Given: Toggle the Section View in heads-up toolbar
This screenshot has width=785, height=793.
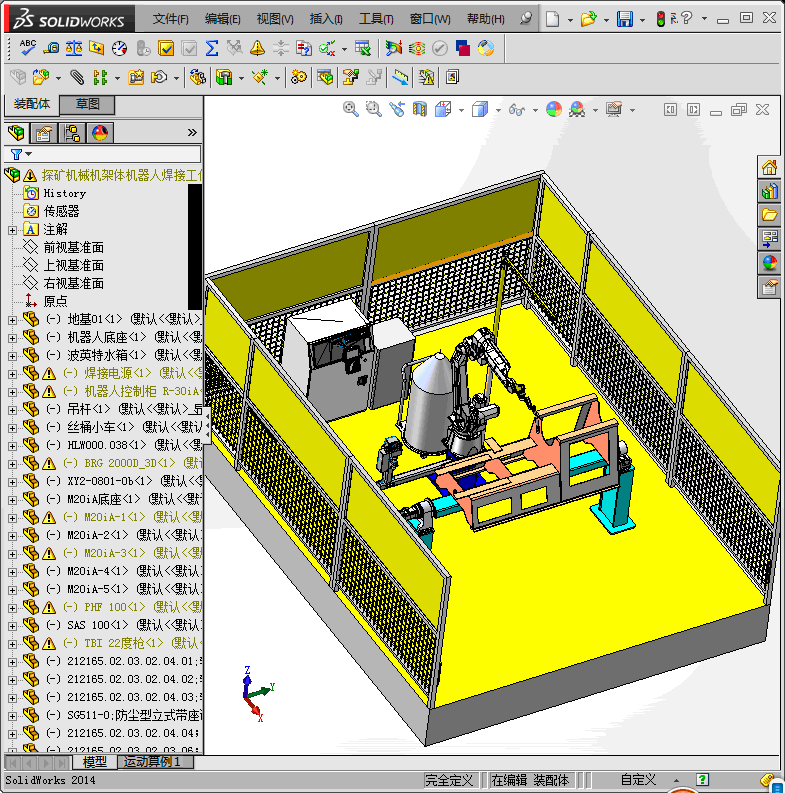Looking at the screenshot, I should [420, 109].
